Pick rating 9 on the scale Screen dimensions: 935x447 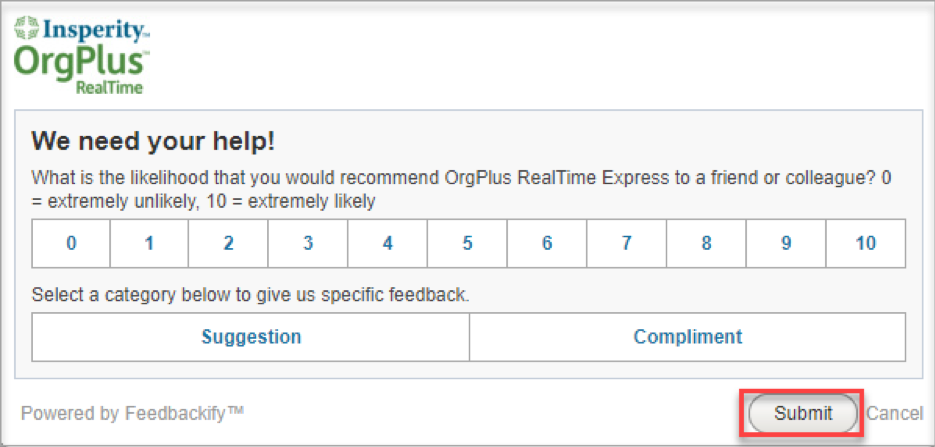coord(787,243)
